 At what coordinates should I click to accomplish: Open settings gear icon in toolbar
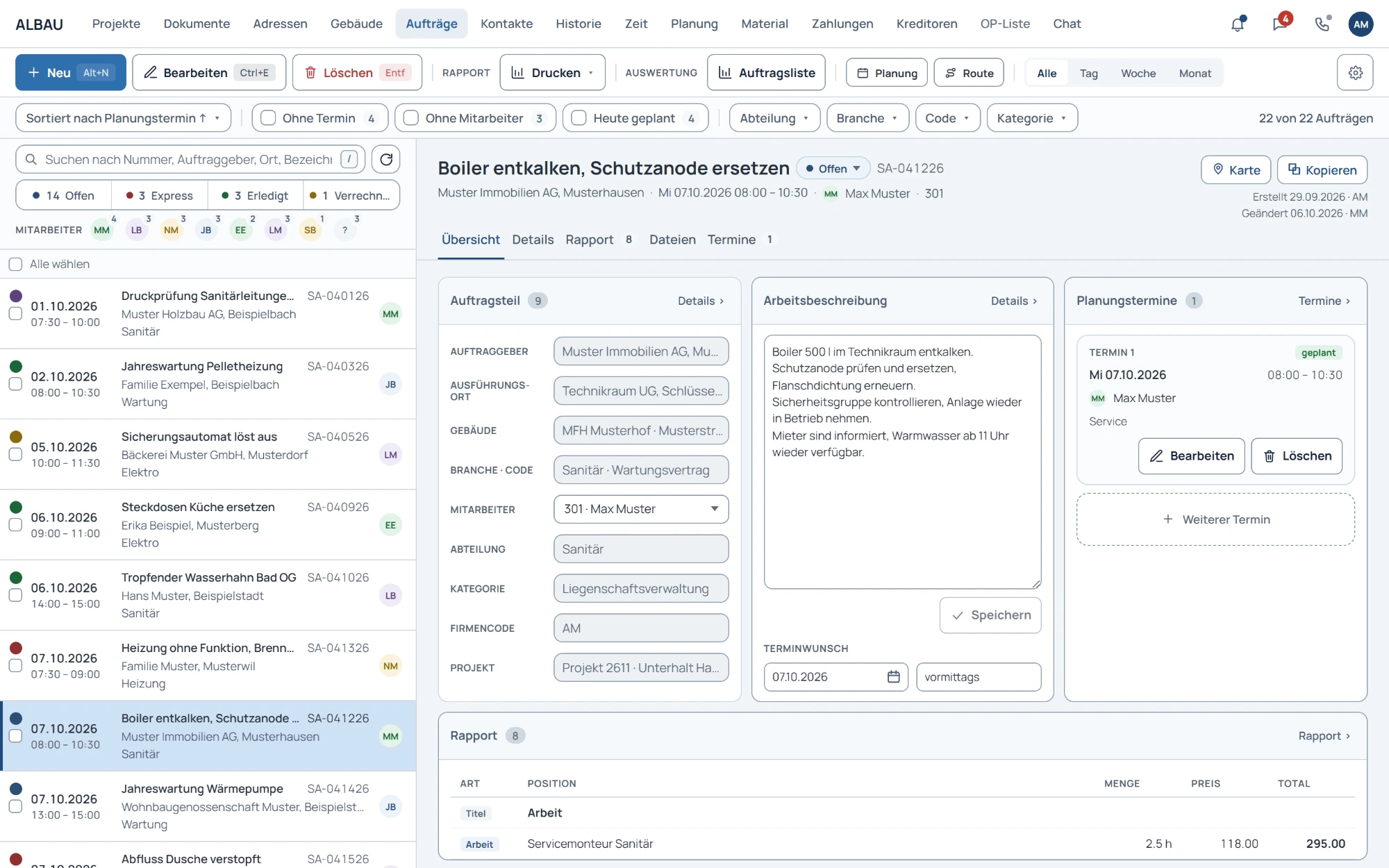click(1355, 73)
